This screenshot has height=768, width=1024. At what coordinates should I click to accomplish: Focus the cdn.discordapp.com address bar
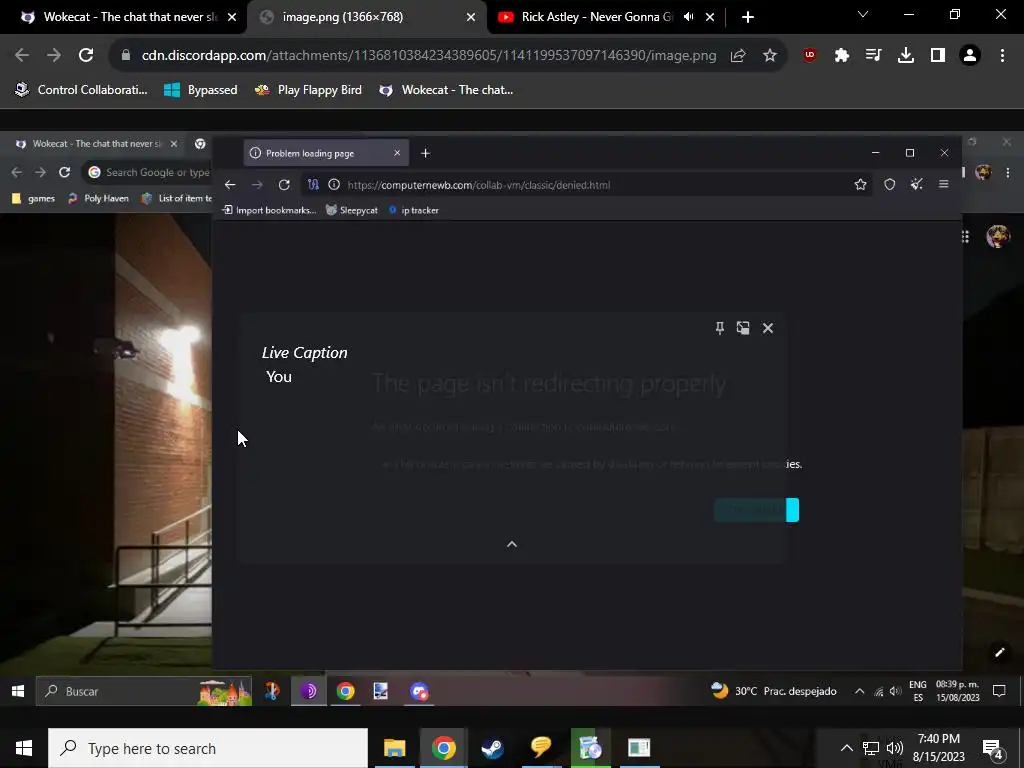428,56
